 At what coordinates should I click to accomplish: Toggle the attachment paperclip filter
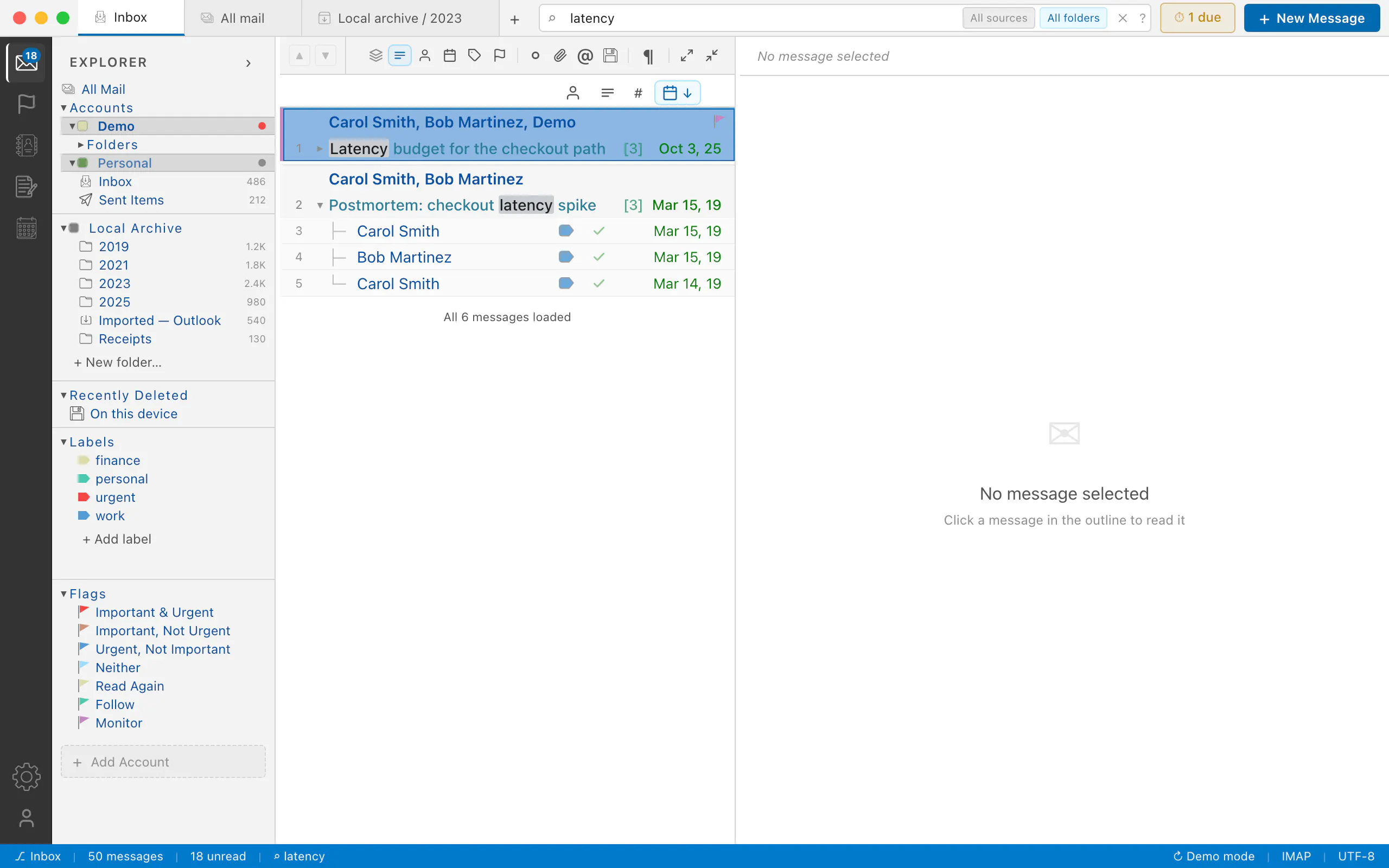tap(559, 56)
